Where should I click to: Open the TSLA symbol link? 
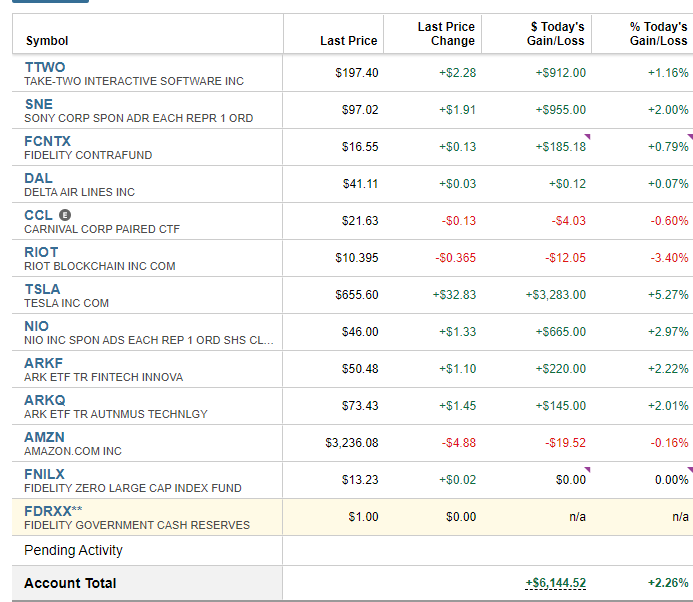42,290
